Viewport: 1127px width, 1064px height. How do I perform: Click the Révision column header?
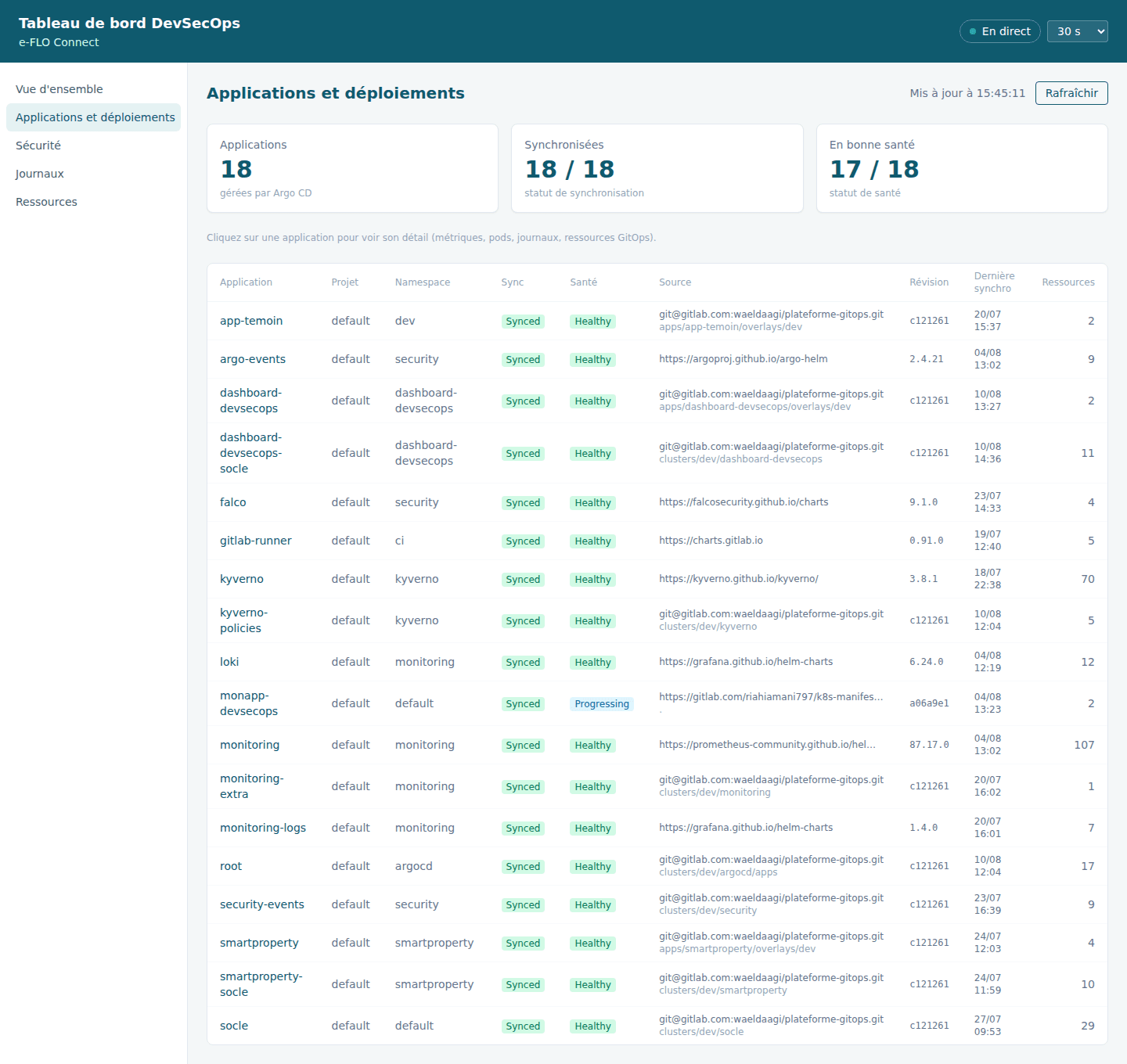929,282
